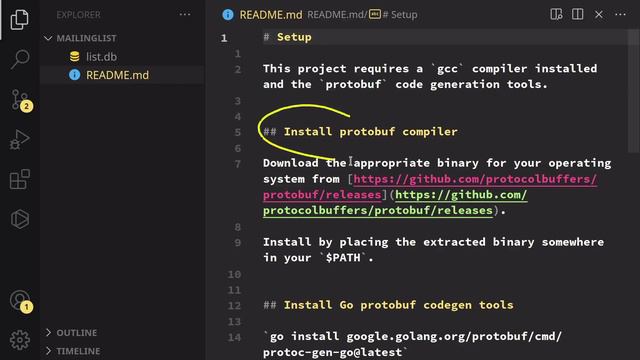Click README.md/ breadcrumb path segment

click(x=338, y=15)
